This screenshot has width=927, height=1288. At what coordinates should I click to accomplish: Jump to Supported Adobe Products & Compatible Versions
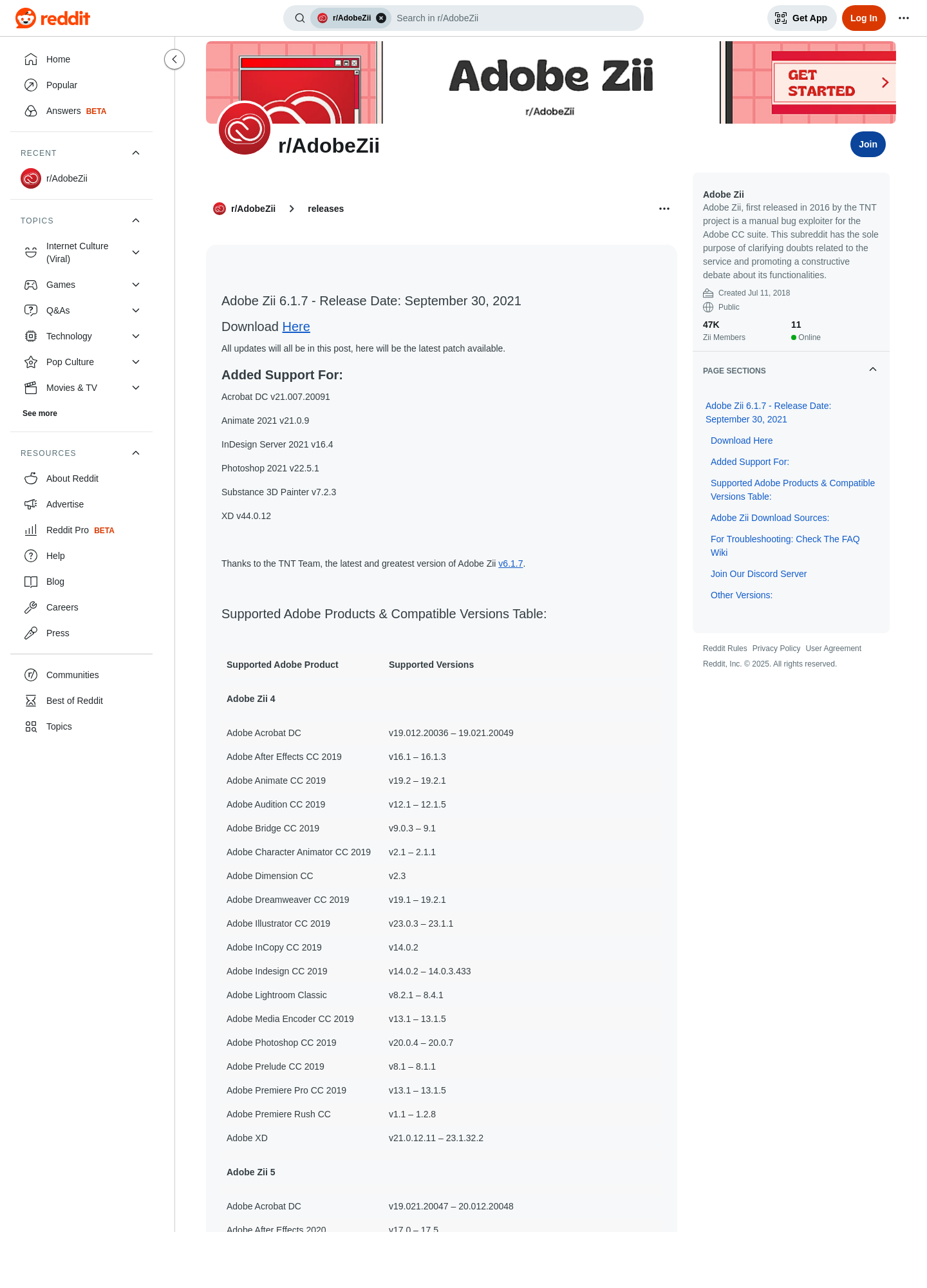click(x=792, y=489)
